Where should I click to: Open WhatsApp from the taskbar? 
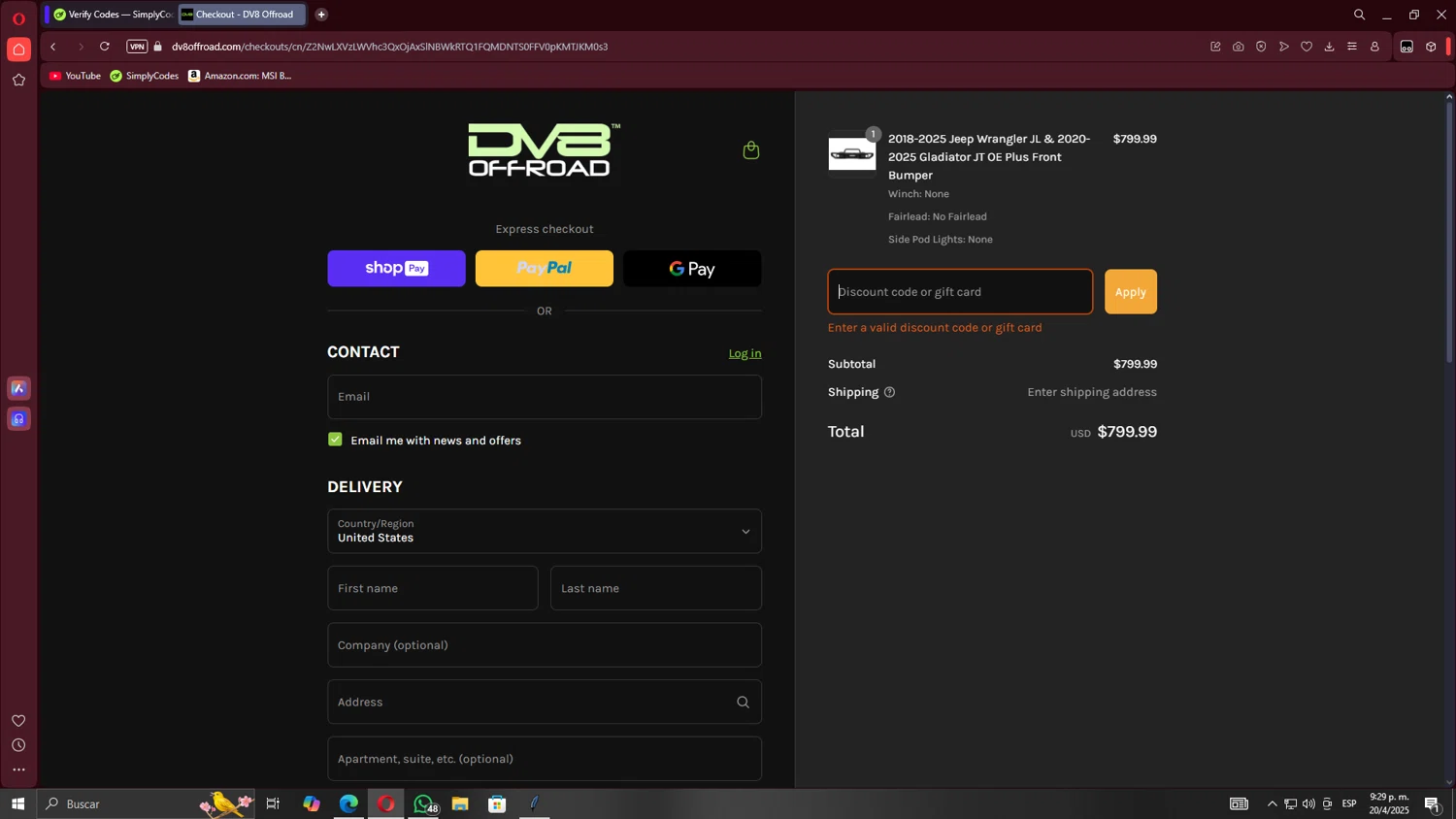pos(424,803)
